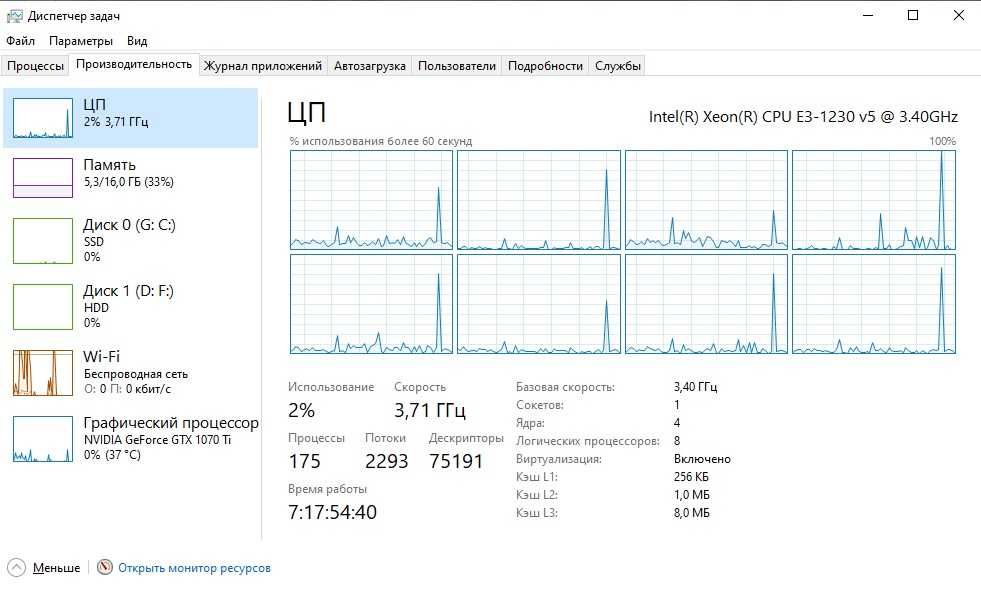Click the ЦП heading above the graphs
The width and height of the screenshot is (981, 590).
click(x=307, y=113)
